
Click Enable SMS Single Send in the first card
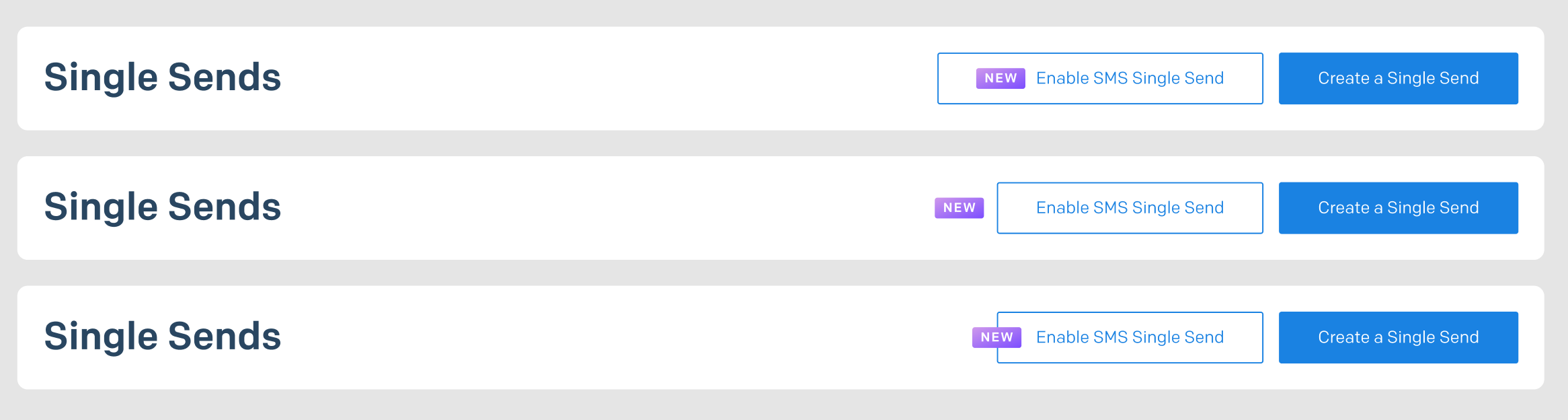click(x=1100, y=78)
